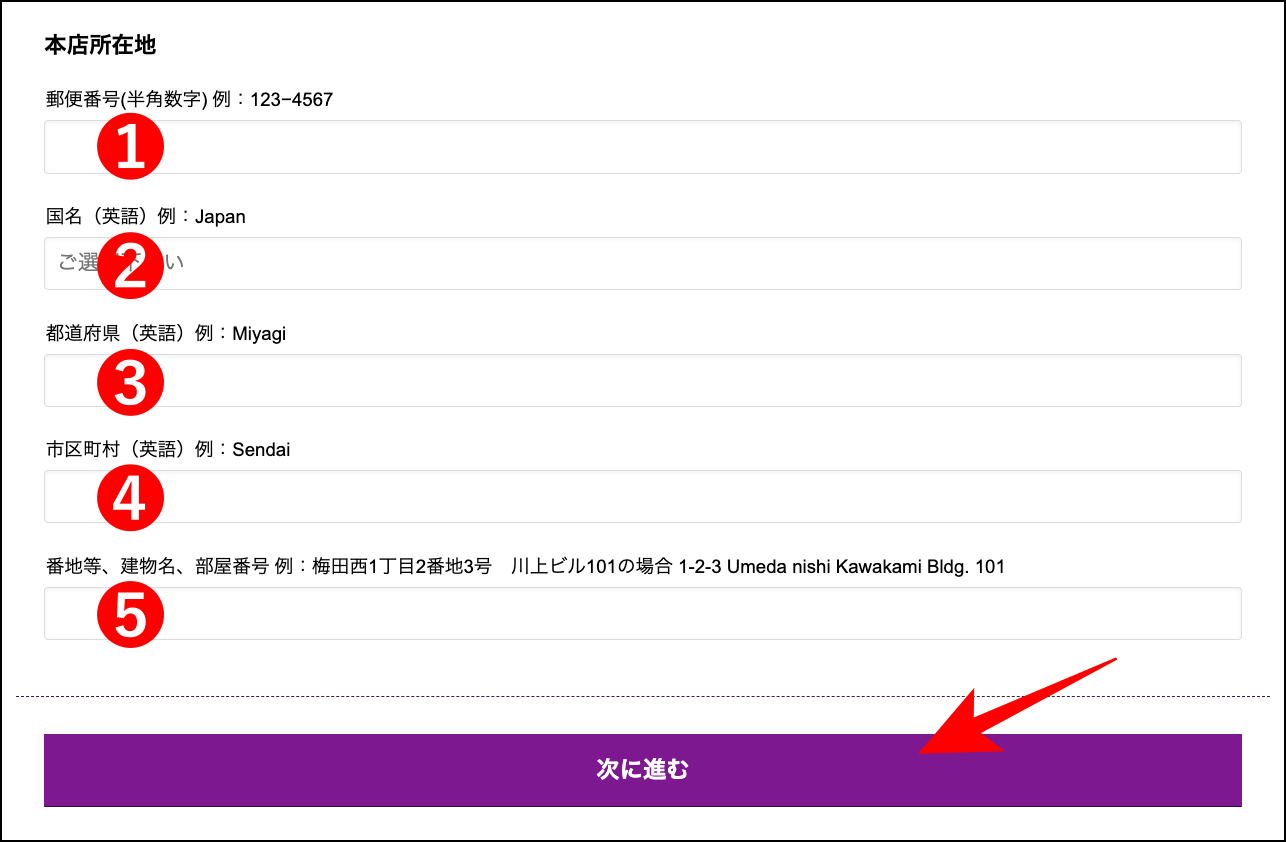This screenshot has width=1286, height=842.
Task: Click the red numbered badge 1
Action: 129,146
